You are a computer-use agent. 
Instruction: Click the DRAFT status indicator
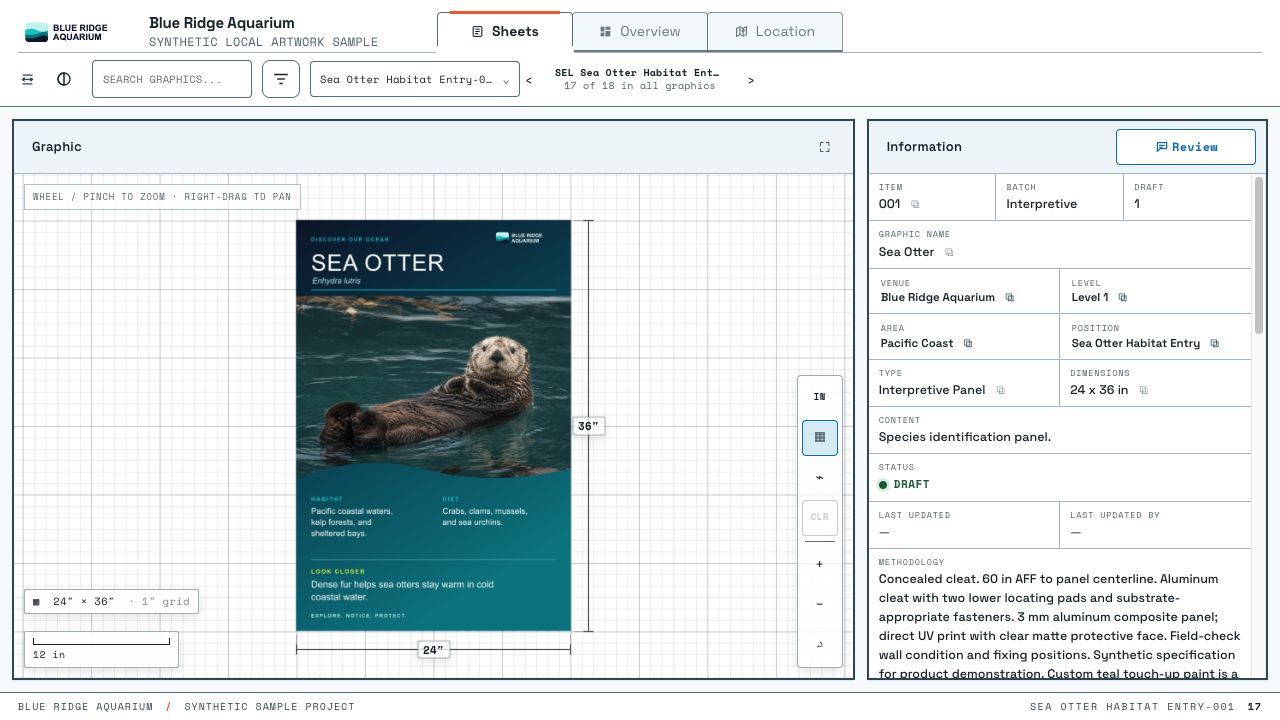pos(904,484)
